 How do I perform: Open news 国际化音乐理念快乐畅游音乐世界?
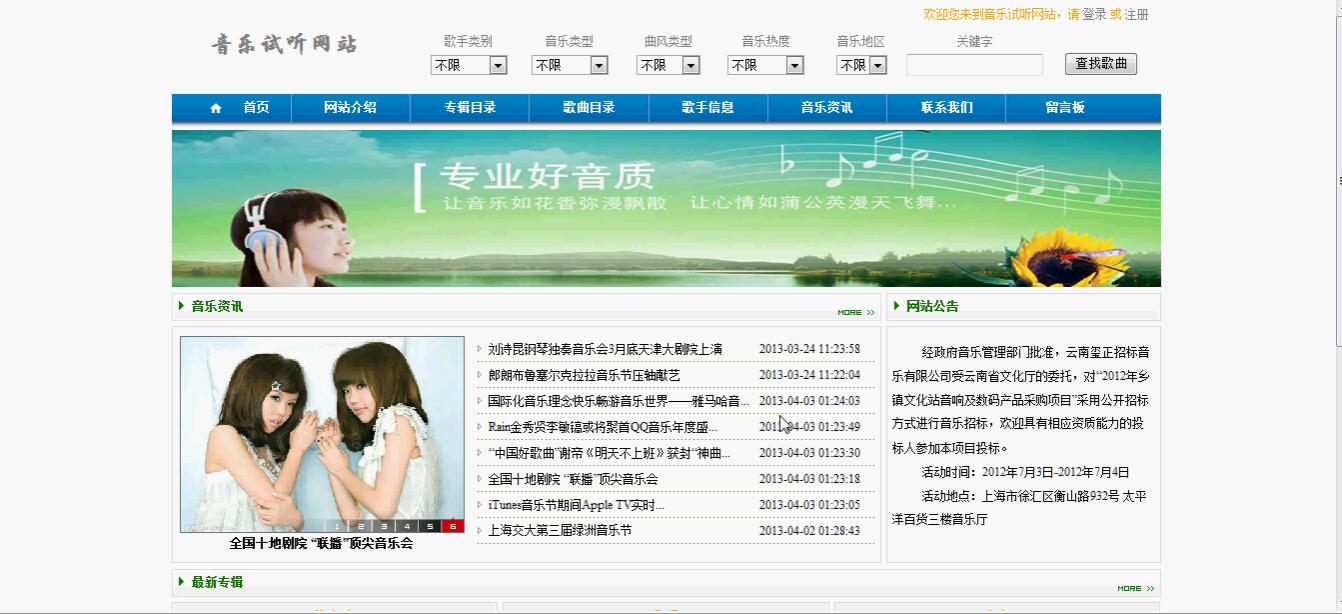point(618,401)
